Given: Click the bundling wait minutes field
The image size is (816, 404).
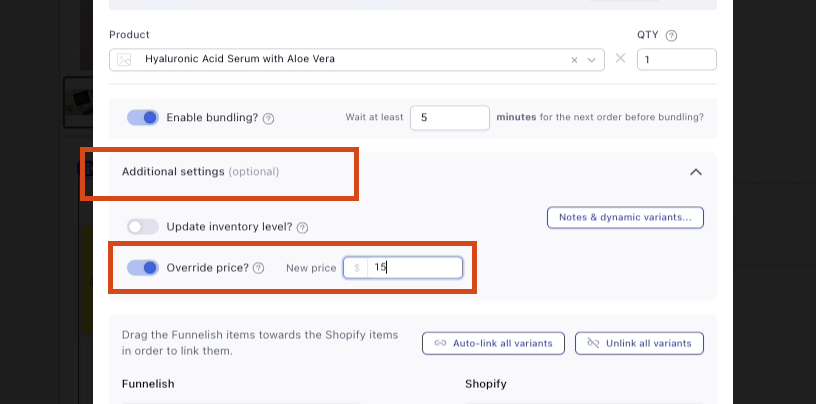Looking at the screenshot, I should [449, 118].
